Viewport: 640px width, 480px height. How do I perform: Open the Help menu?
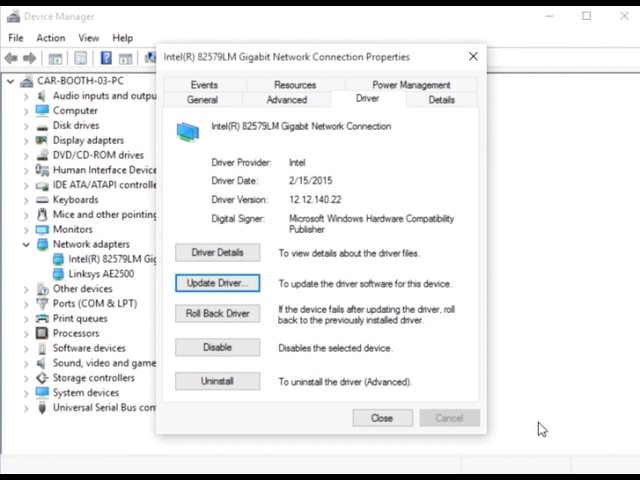[x=122, y=38]
